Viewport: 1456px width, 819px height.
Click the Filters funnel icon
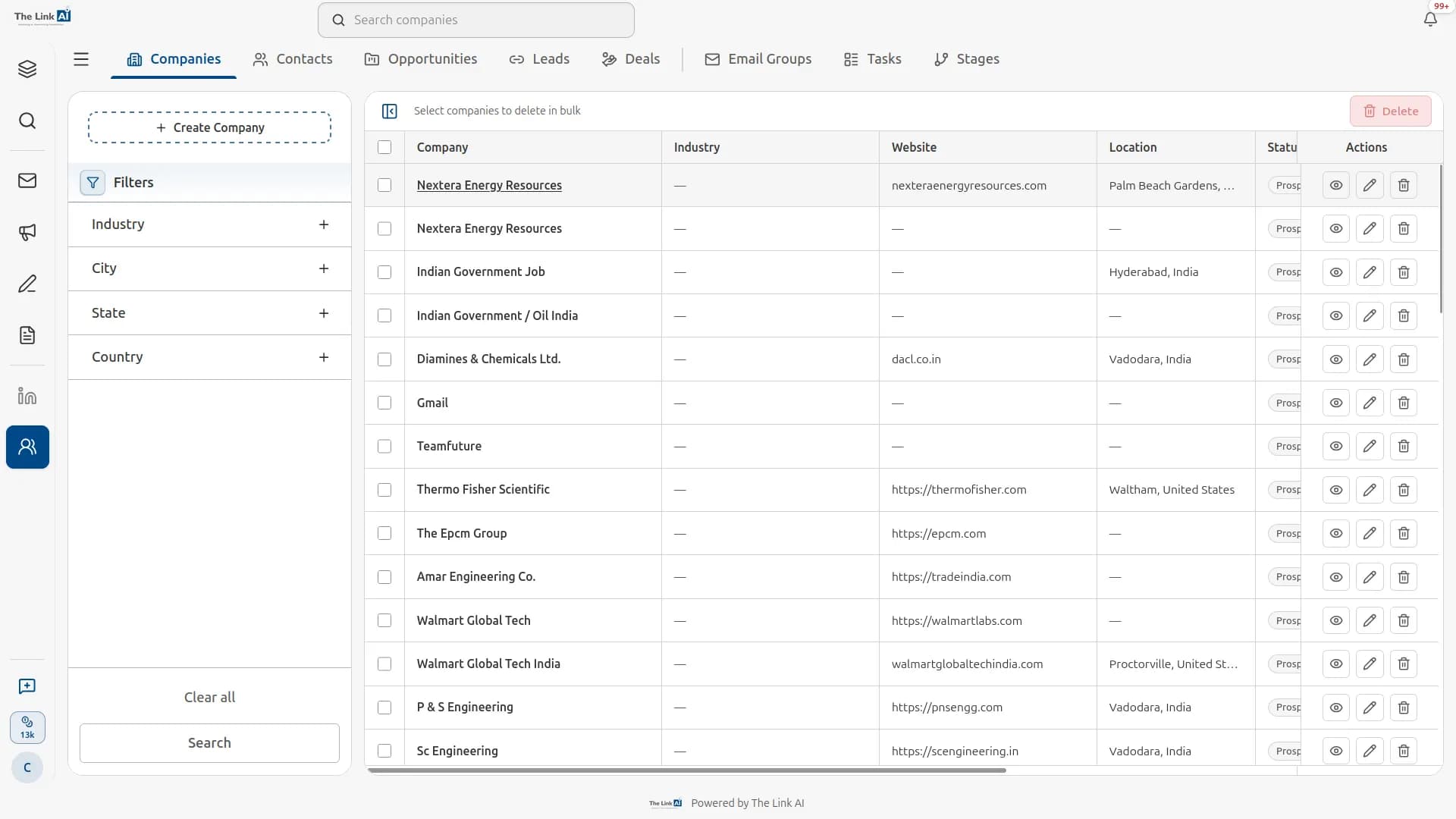coord(93,182)
